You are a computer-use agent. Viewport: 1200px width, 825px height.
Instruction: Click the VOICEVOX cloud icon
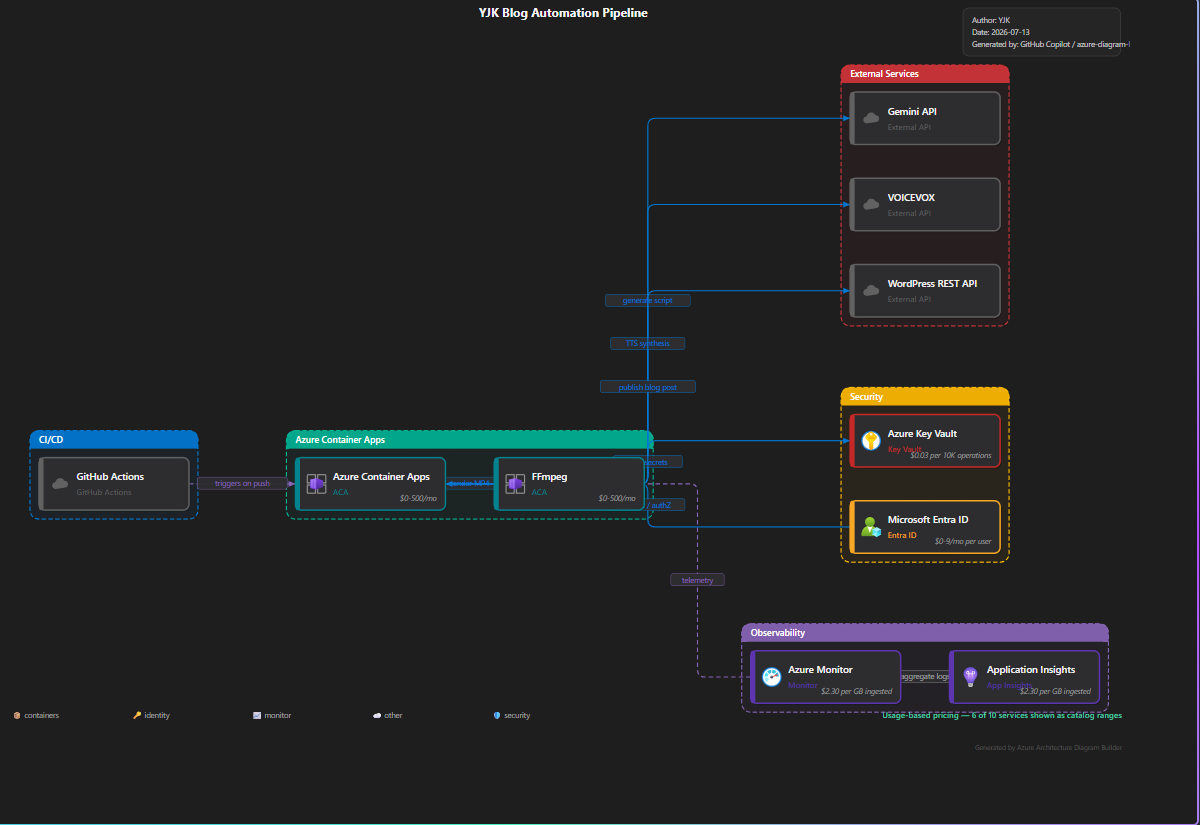coord(871,204)
